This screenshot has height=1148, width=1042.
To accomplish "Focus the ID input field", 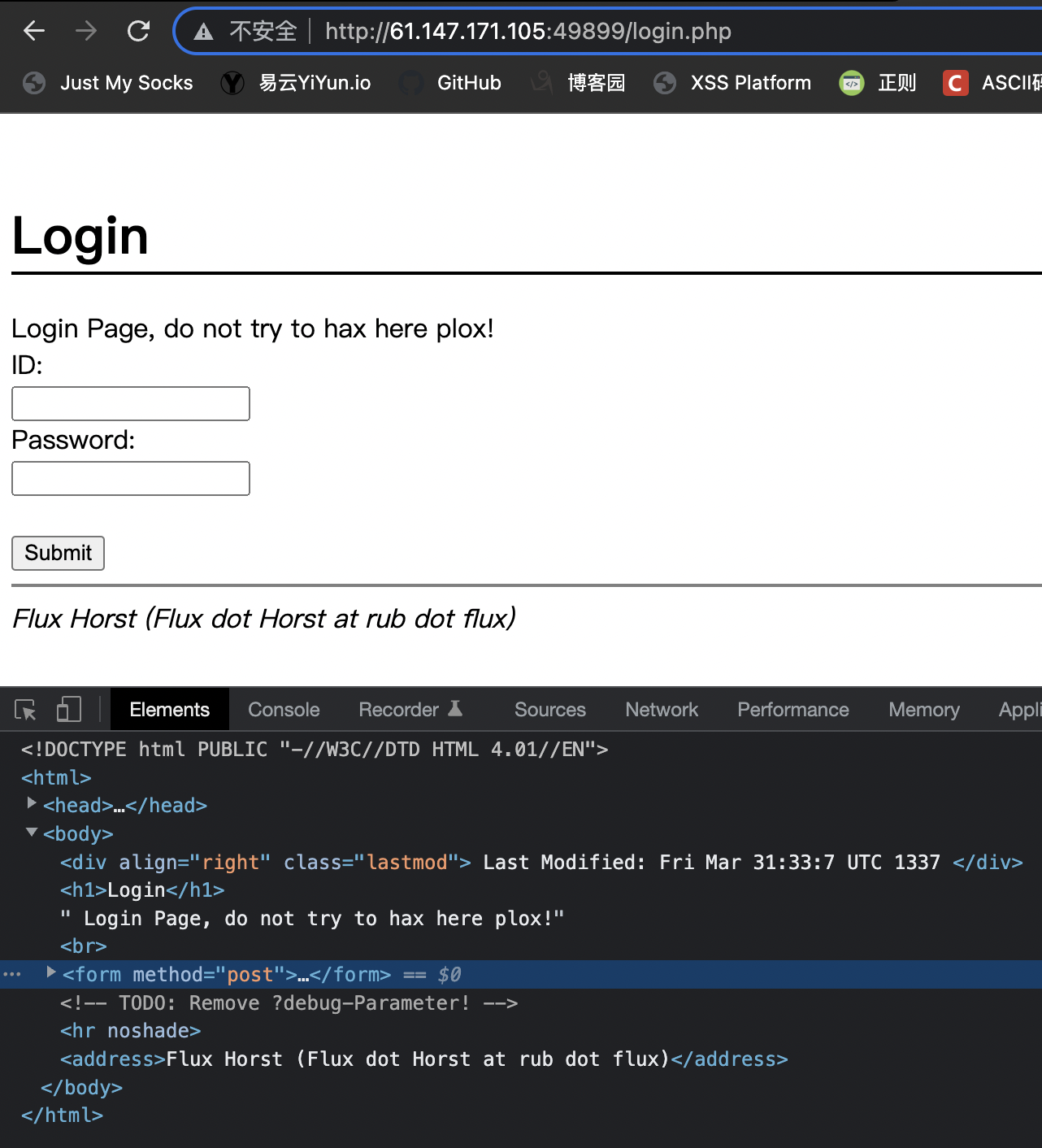I will [x=131, y=404].
